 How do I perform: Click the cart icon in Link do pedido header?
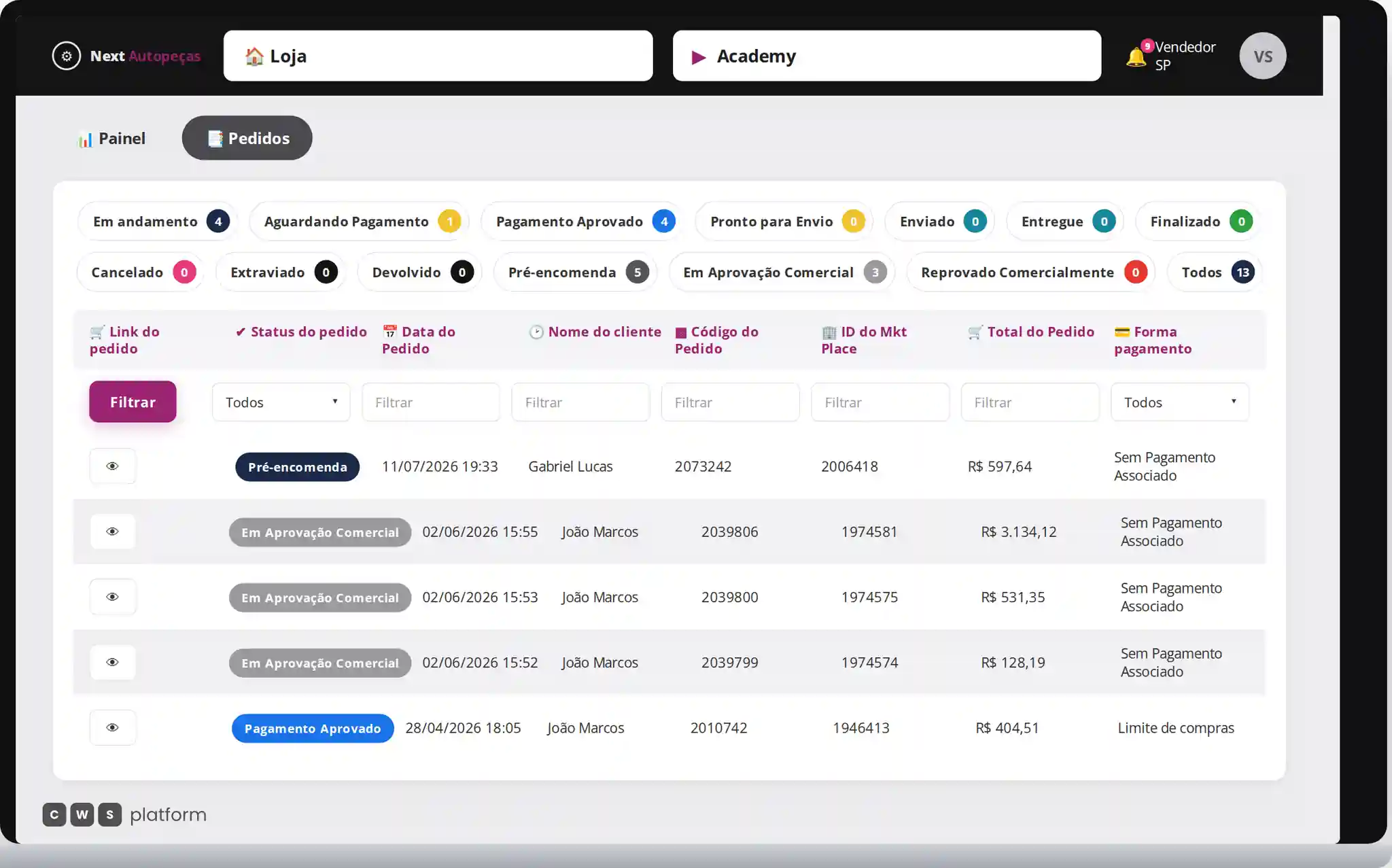click(97, 332)
